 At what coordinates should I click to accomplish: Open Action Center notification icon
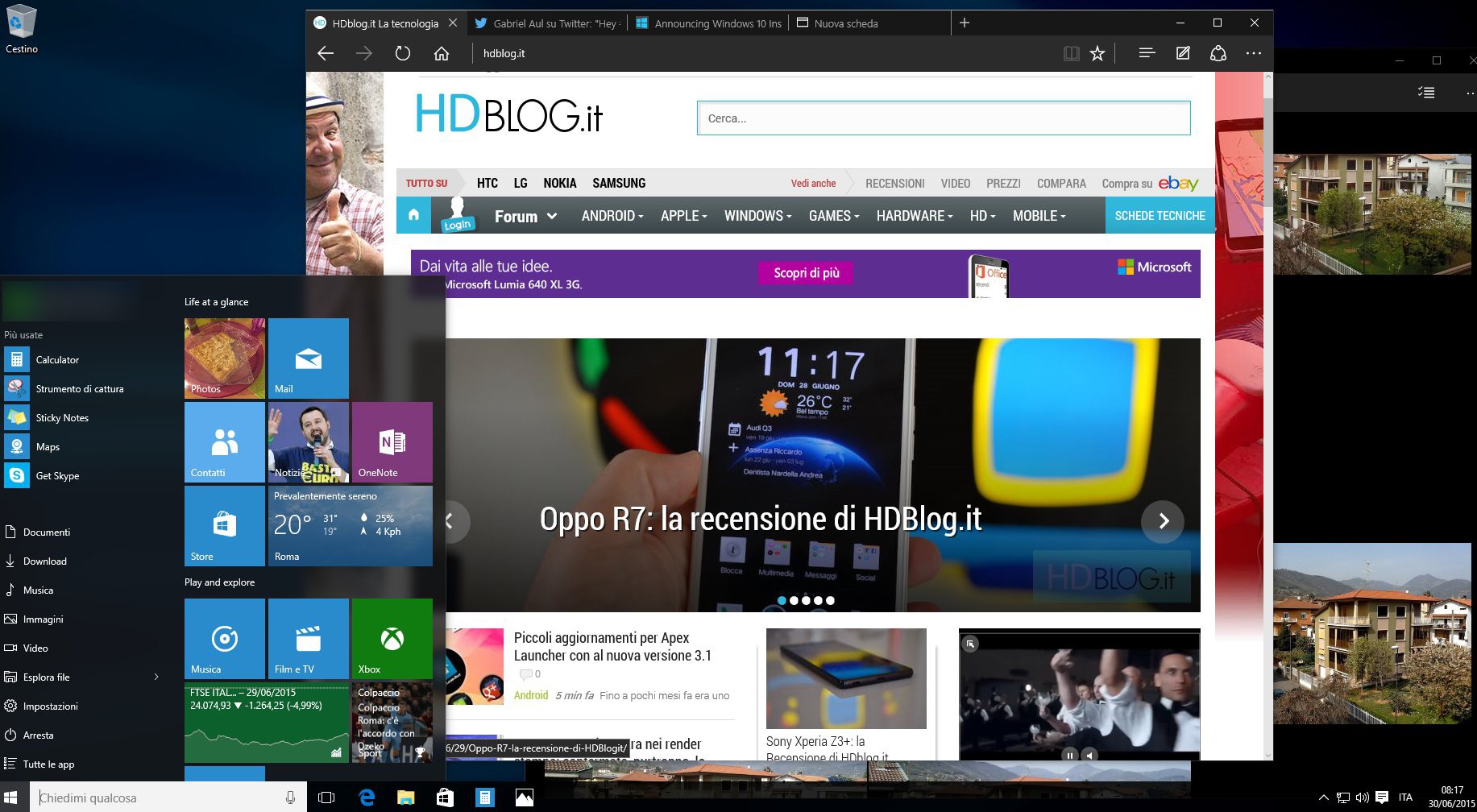point(1381,797)
